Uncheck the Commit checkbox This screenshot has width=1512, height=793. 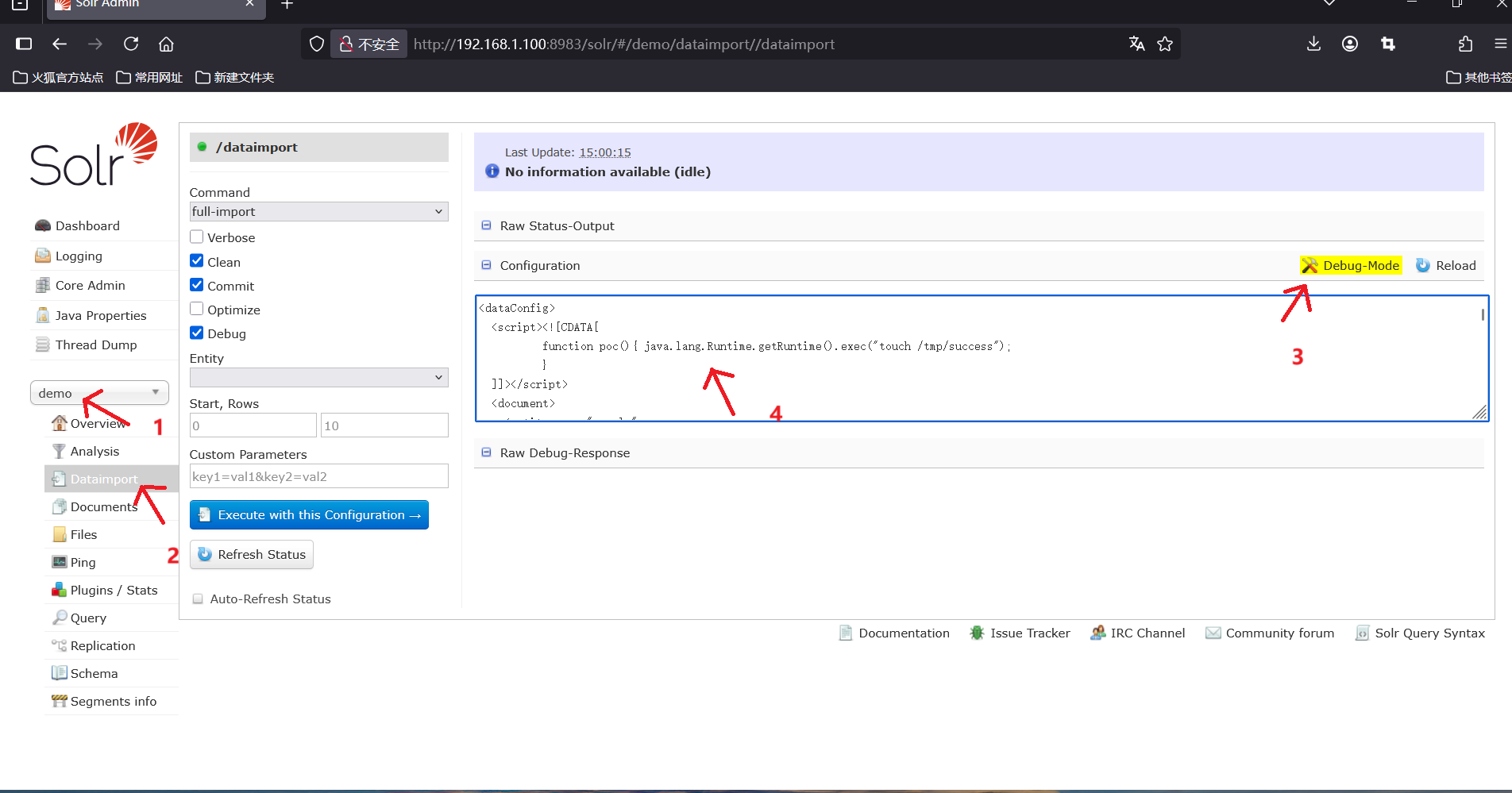click(x=197, y=285)
